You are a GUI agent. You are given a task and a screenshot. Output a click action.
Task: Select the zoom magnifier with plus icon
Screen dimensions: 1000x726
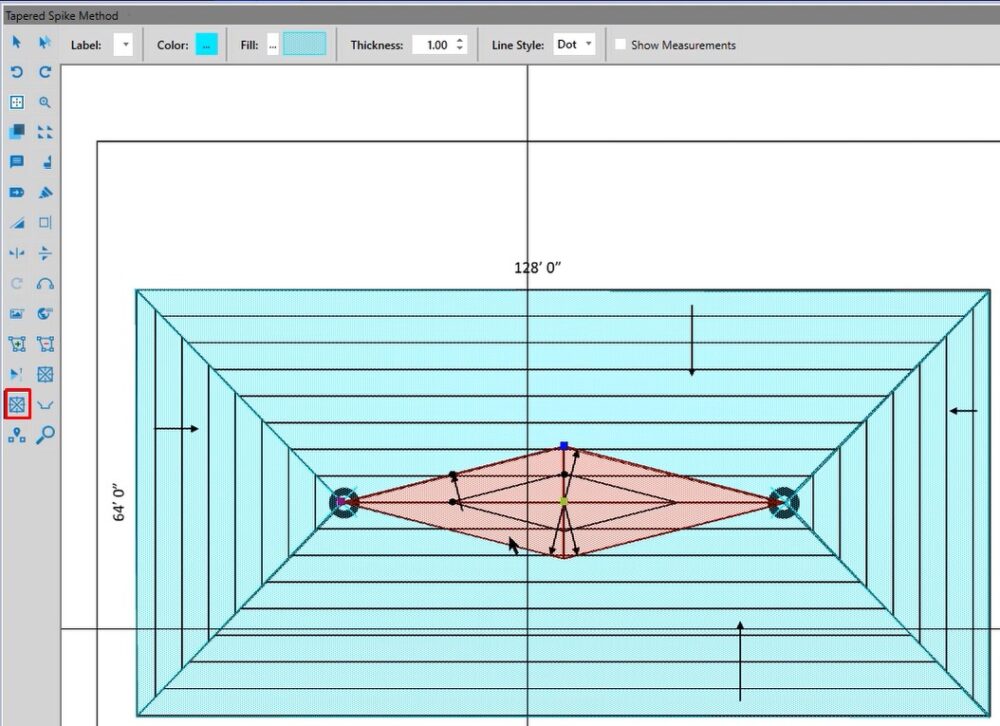tap(45, 102)
